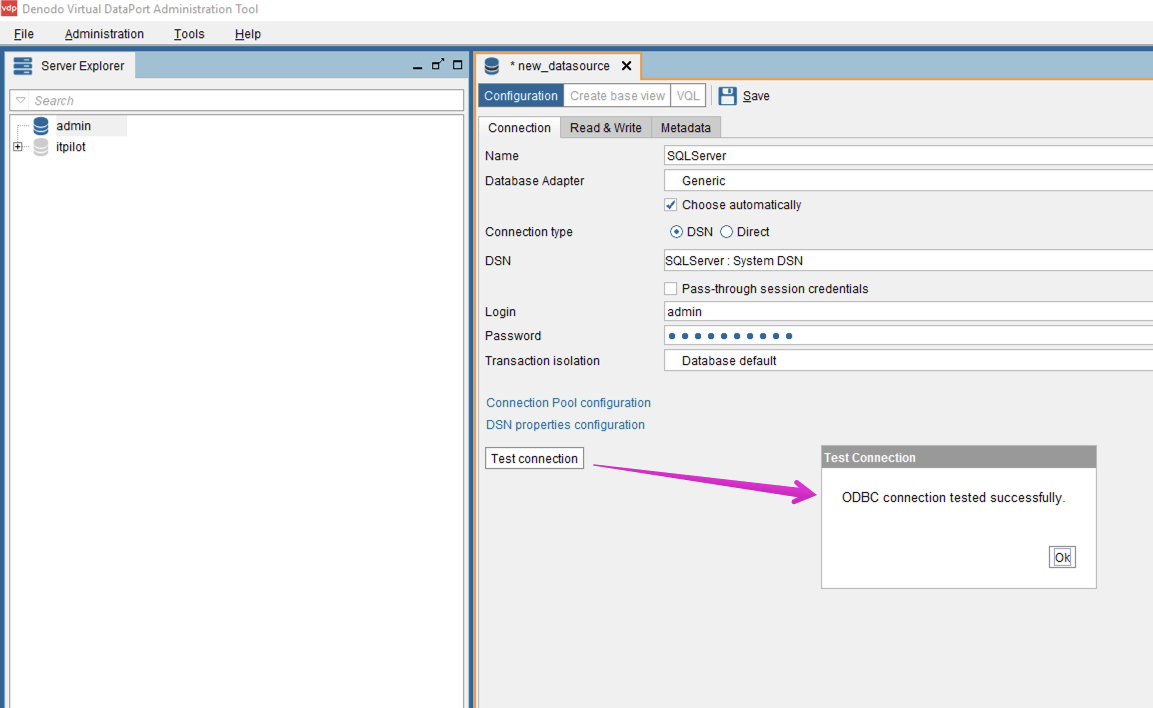Screen dimensions: 1153x708
Task: Open DSN properties configuration link
Action: [x=565, y=424]
